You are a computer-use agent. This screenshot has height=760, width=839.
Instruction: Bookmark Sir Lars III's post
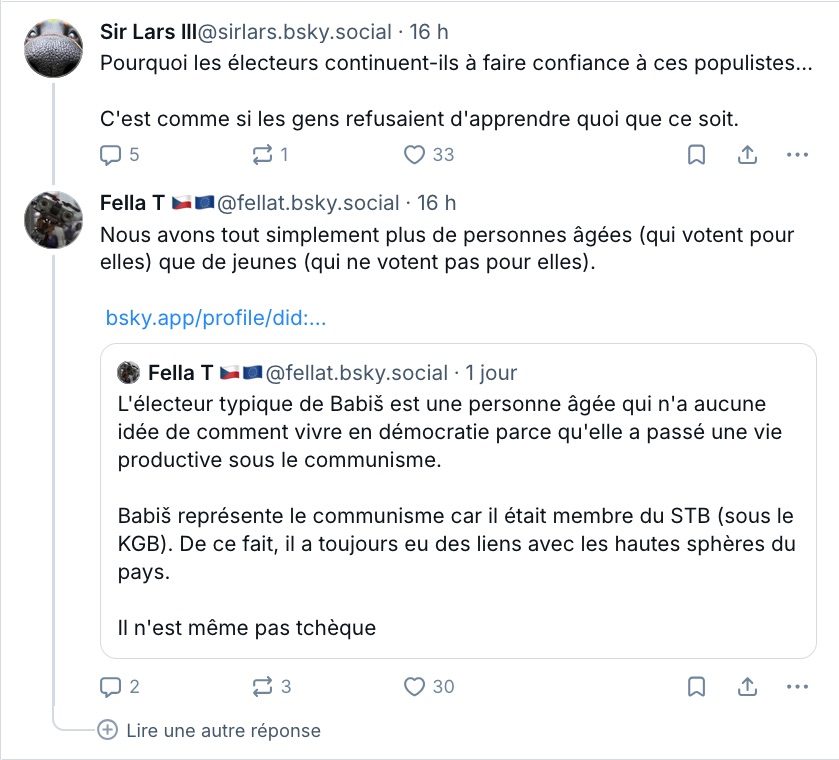(696, 155)
